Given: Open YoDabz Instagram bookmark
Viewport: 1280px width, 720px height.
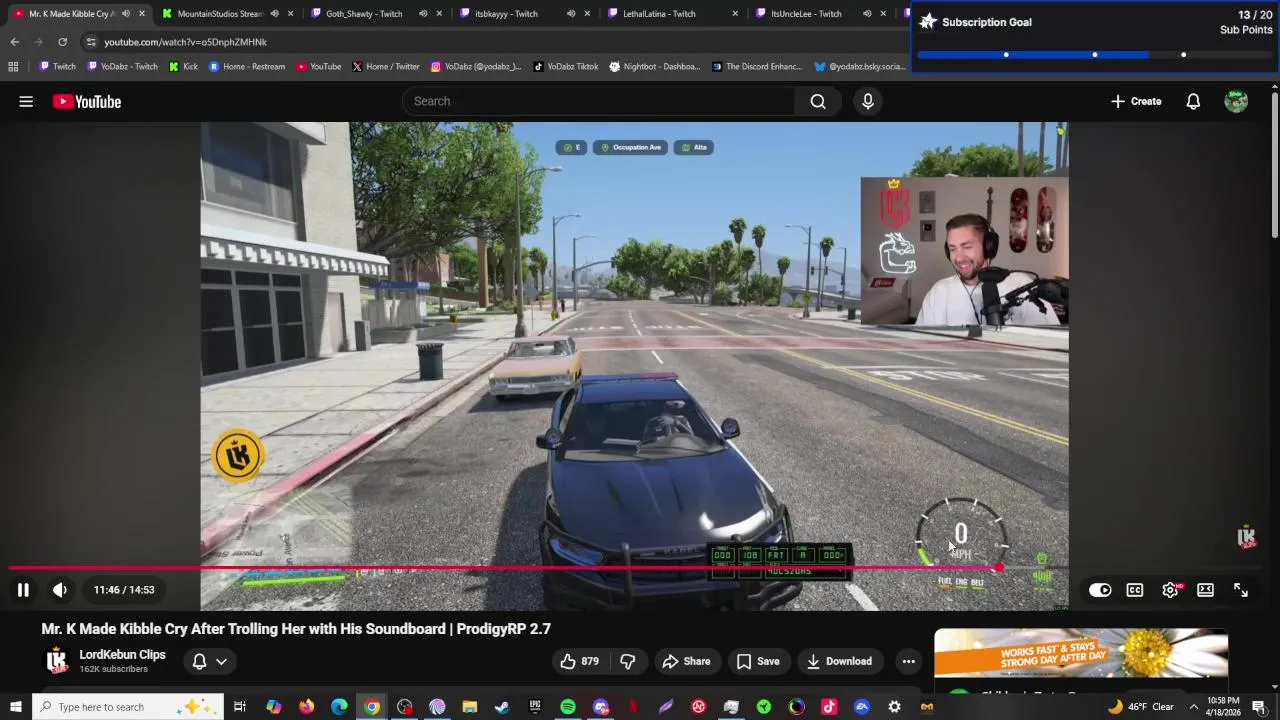Looking at the screenshot, I should coord(476,67).
